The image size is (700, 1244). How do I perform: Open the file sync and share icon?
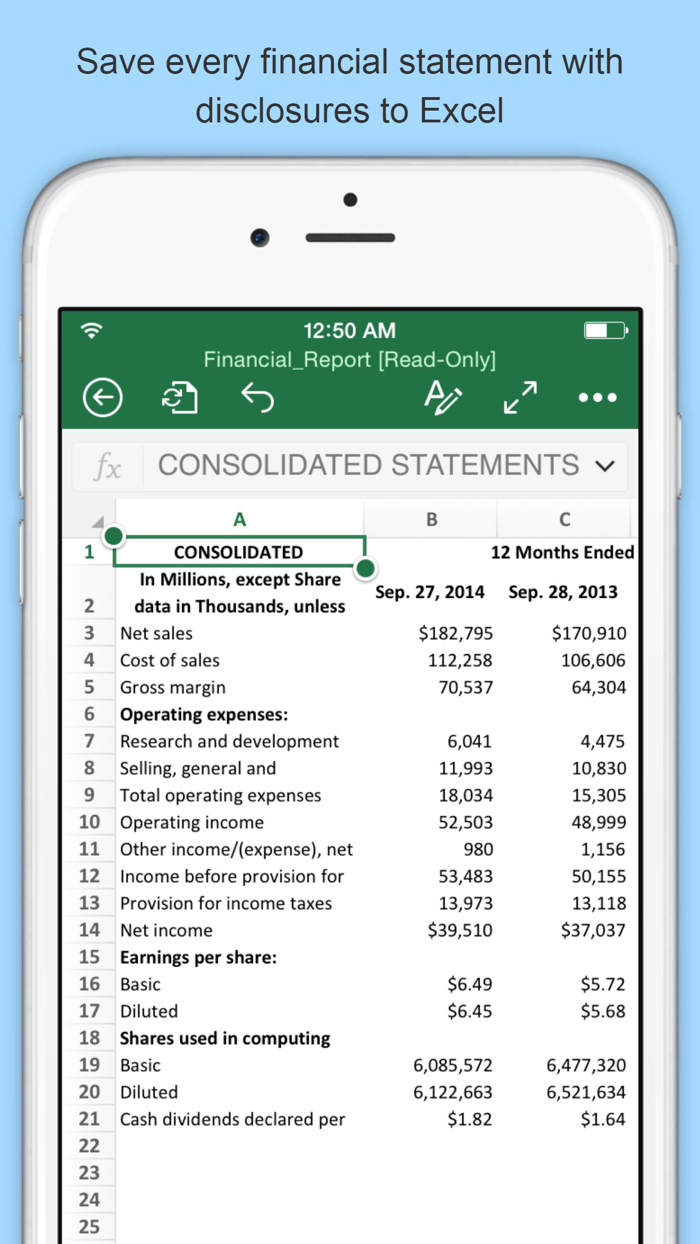click(180, 398)
